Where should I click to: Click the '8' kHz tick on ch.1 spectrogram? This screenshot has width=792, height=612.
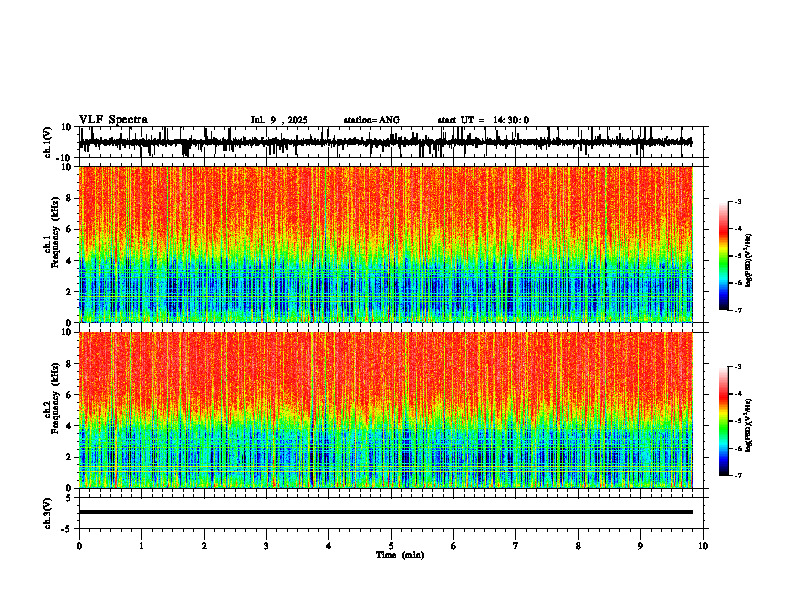coord(69,198)
